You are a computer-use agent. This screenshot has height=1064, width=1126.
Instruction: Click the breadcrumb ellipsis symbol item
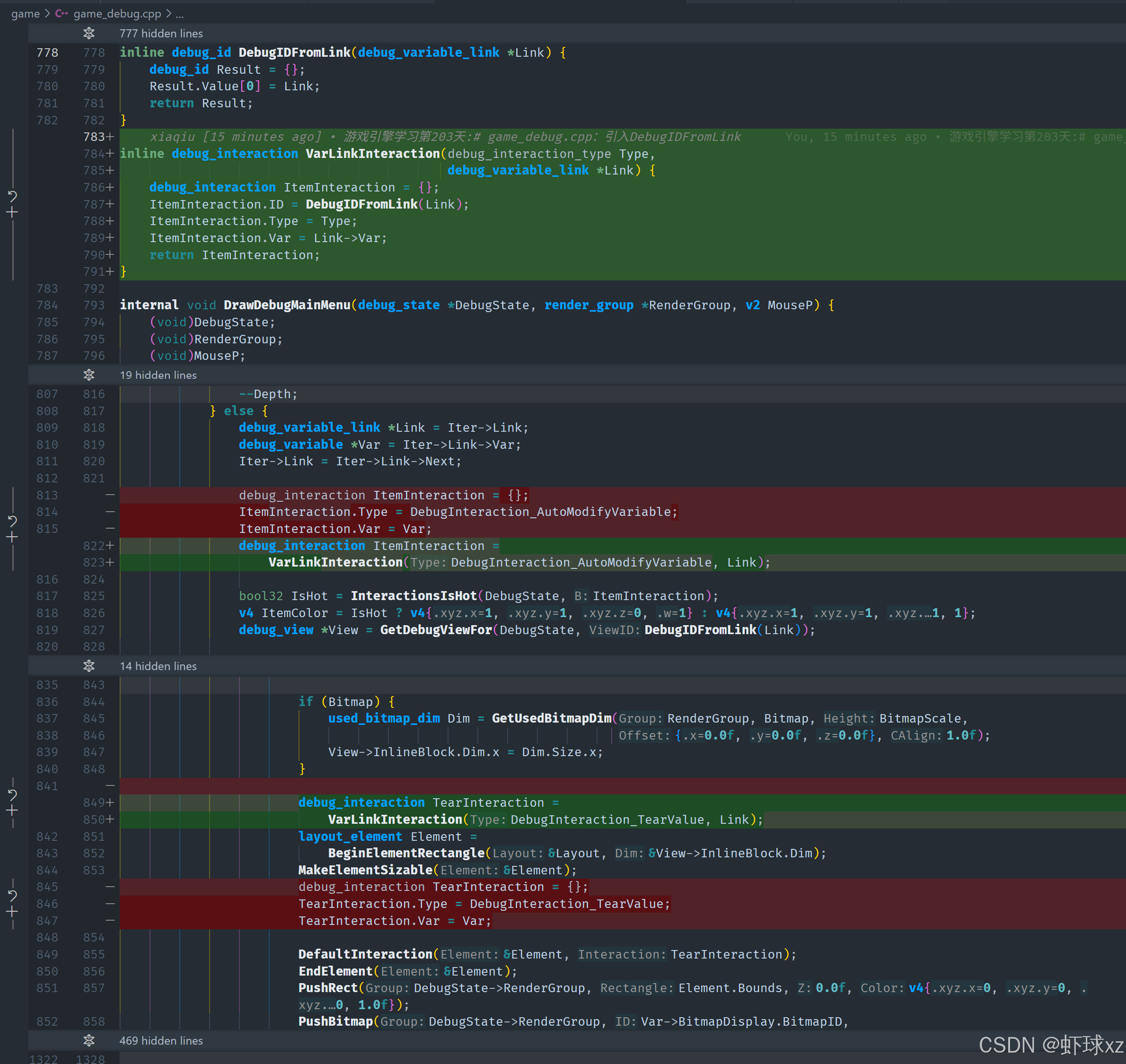tap(179, 14)
